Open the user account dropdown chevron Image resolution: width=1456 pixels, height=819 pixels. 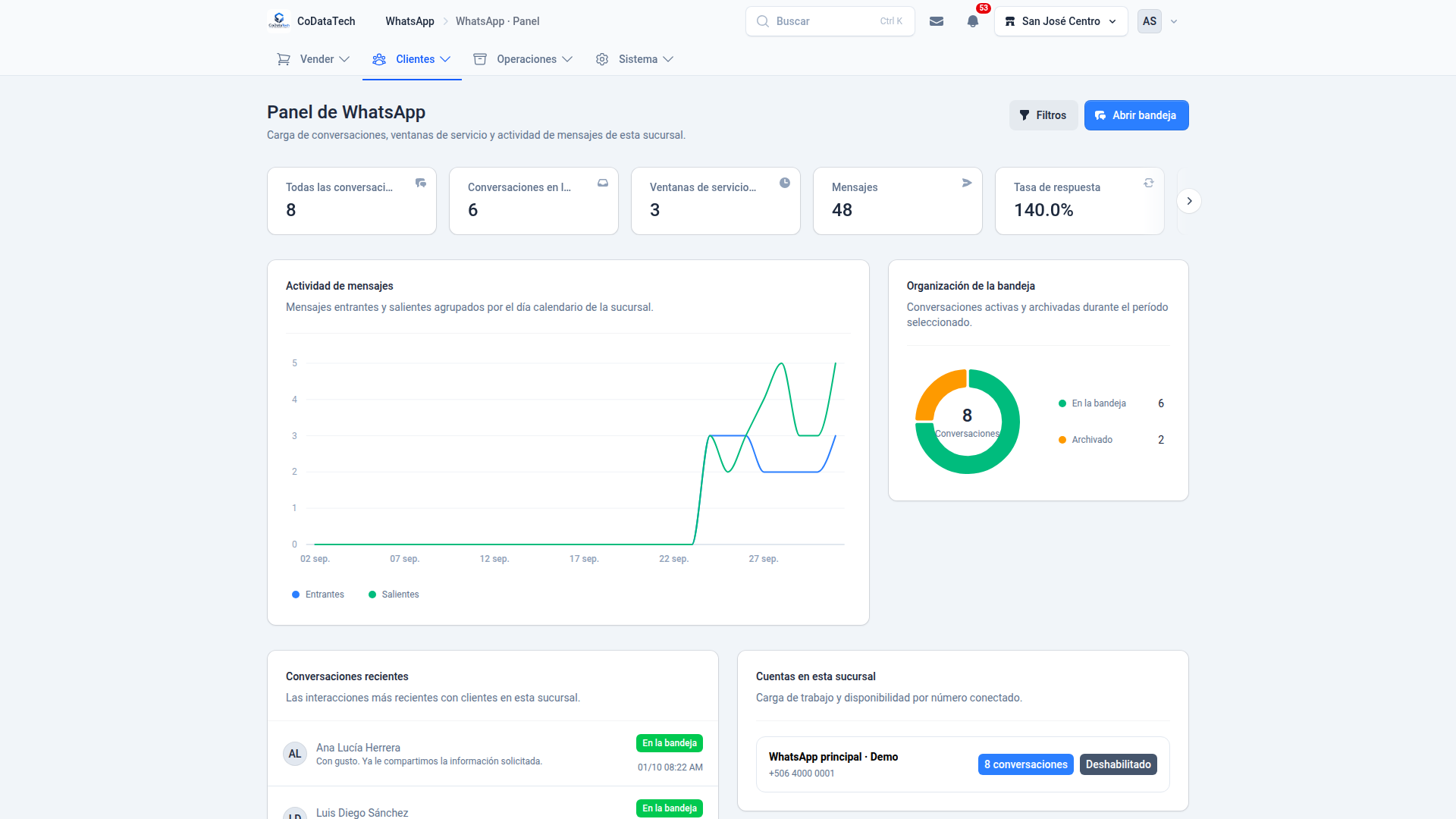pyautogui.click(x=1174, y=21)
